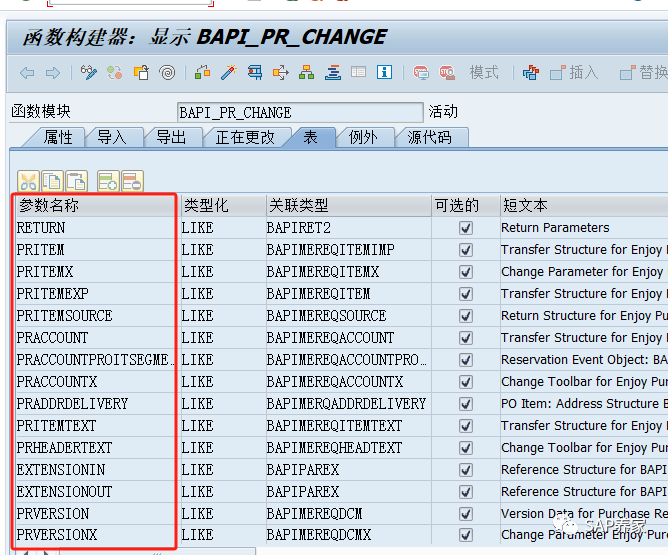Display the object list hierarchy icon
The image size is (668, 555).
pyautogui.click(x=306, y=73)
